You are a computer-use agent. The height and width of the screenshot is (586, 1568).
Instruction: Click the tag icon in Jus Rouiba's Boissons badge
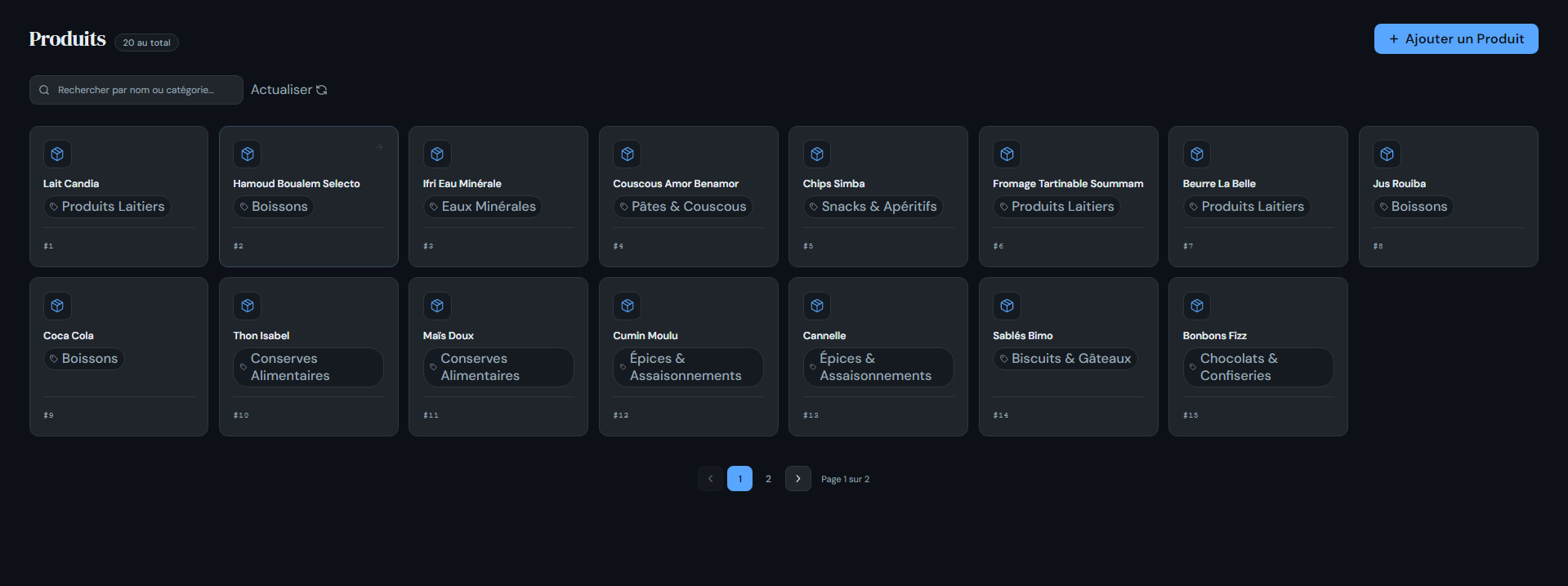pyautogui.click(x=1384, y=207)
